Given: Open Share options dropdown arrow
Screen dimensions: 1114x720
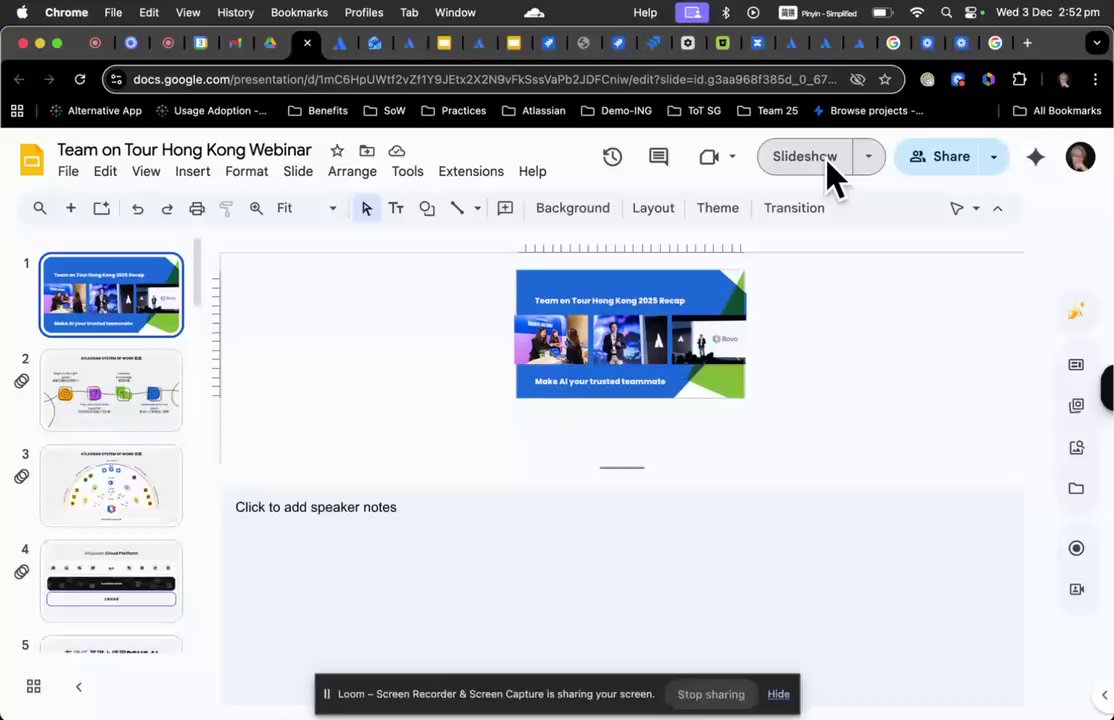Looking at the screenshot, I should (994, 156).
